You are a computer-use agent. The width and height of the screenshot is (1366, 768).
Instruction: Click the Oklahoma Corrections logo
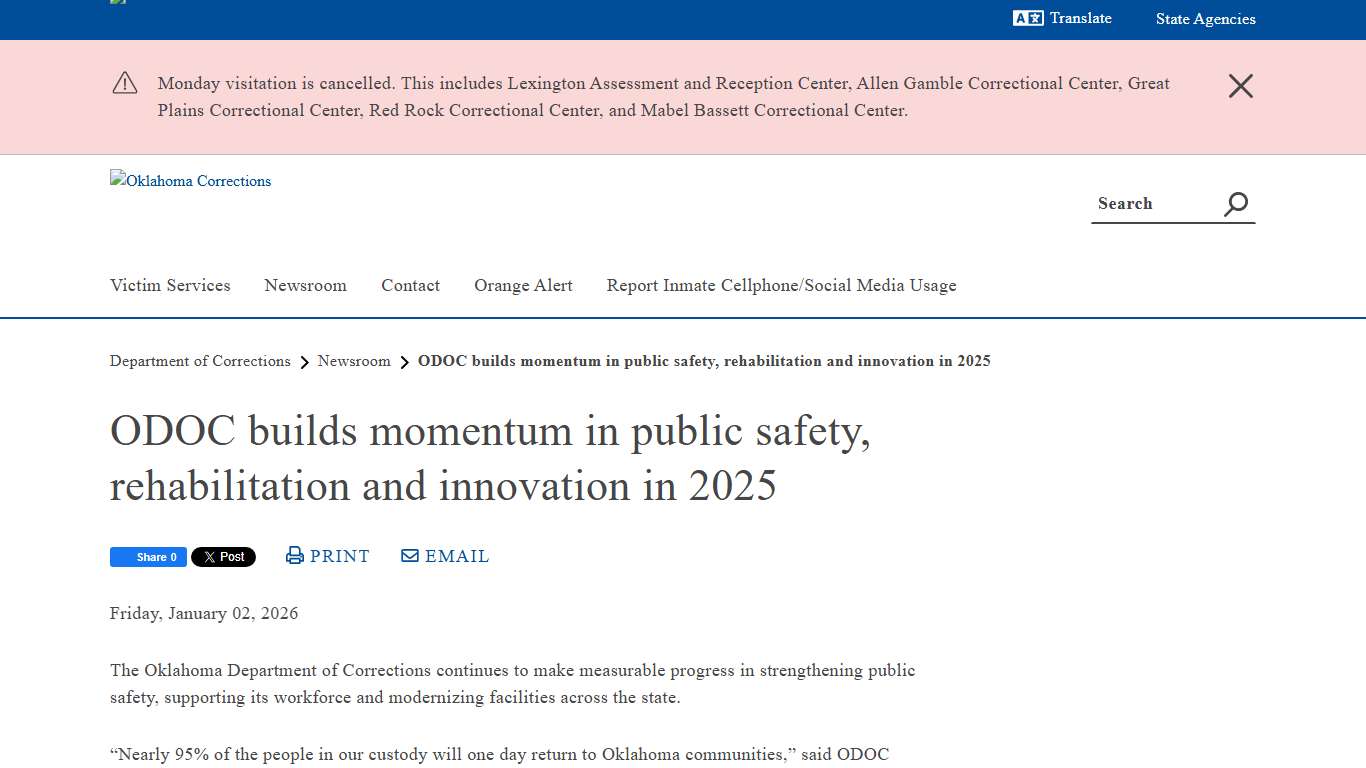(x=190, y=181)
